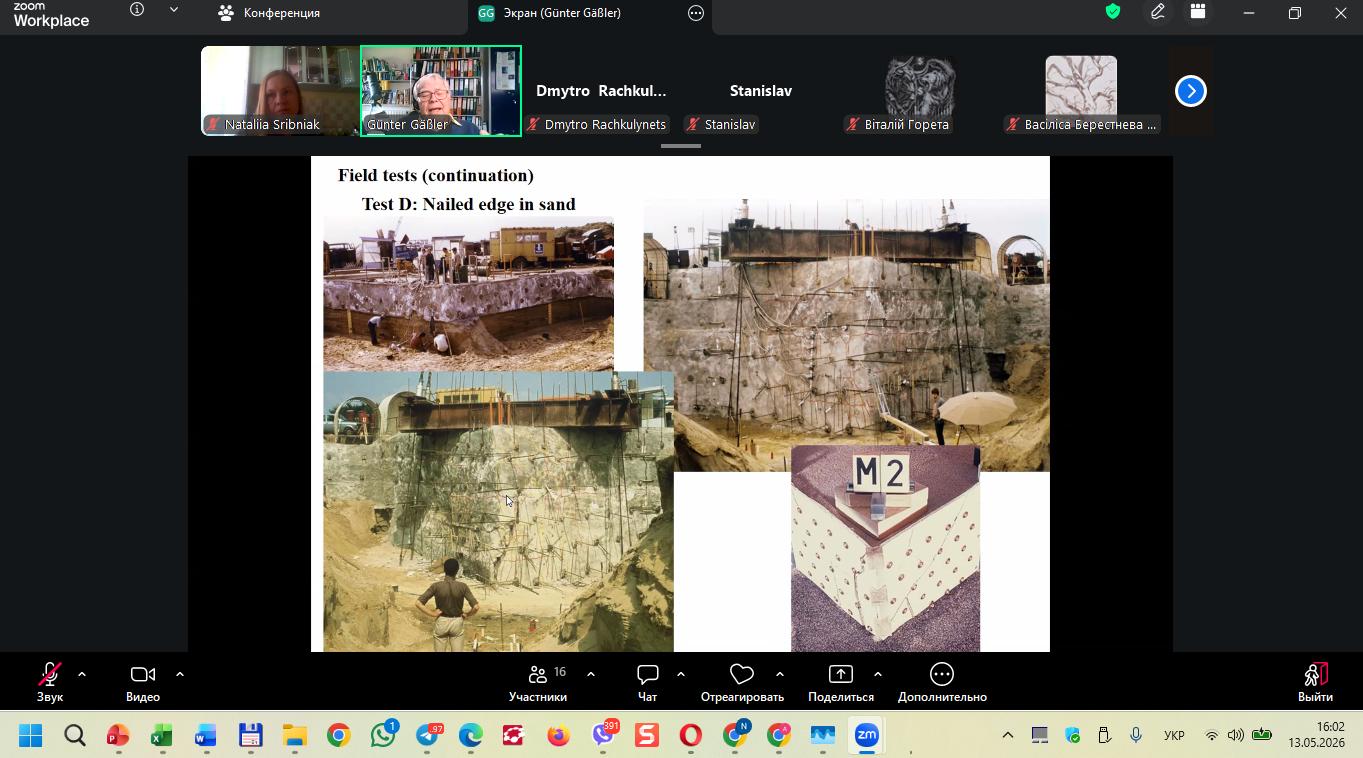Open the Chat panel icon
The image size is (1363, 758).
(647, 674)
